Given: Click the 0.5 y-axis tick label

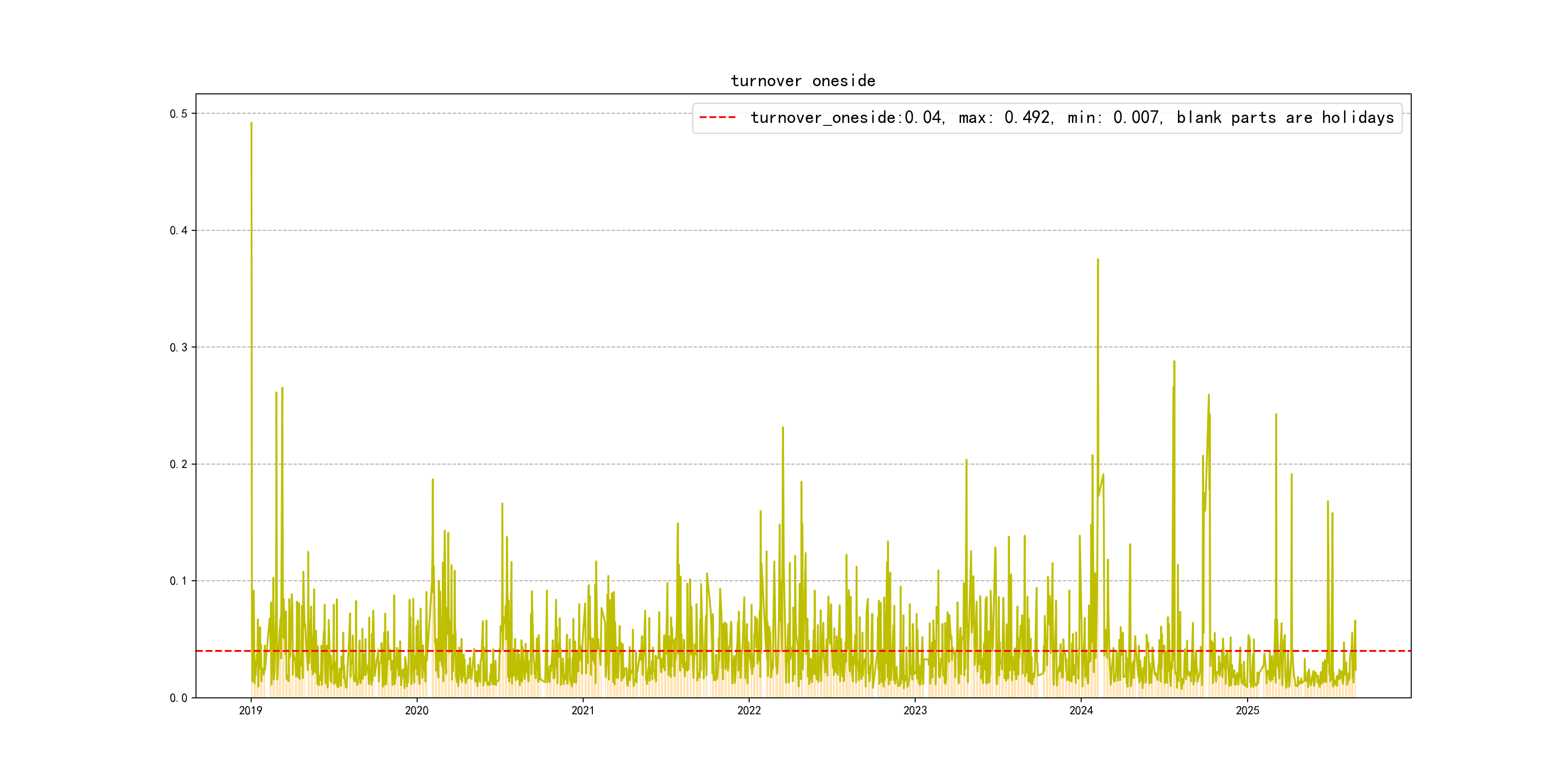Looking at the screenshot, I should 179,114.
